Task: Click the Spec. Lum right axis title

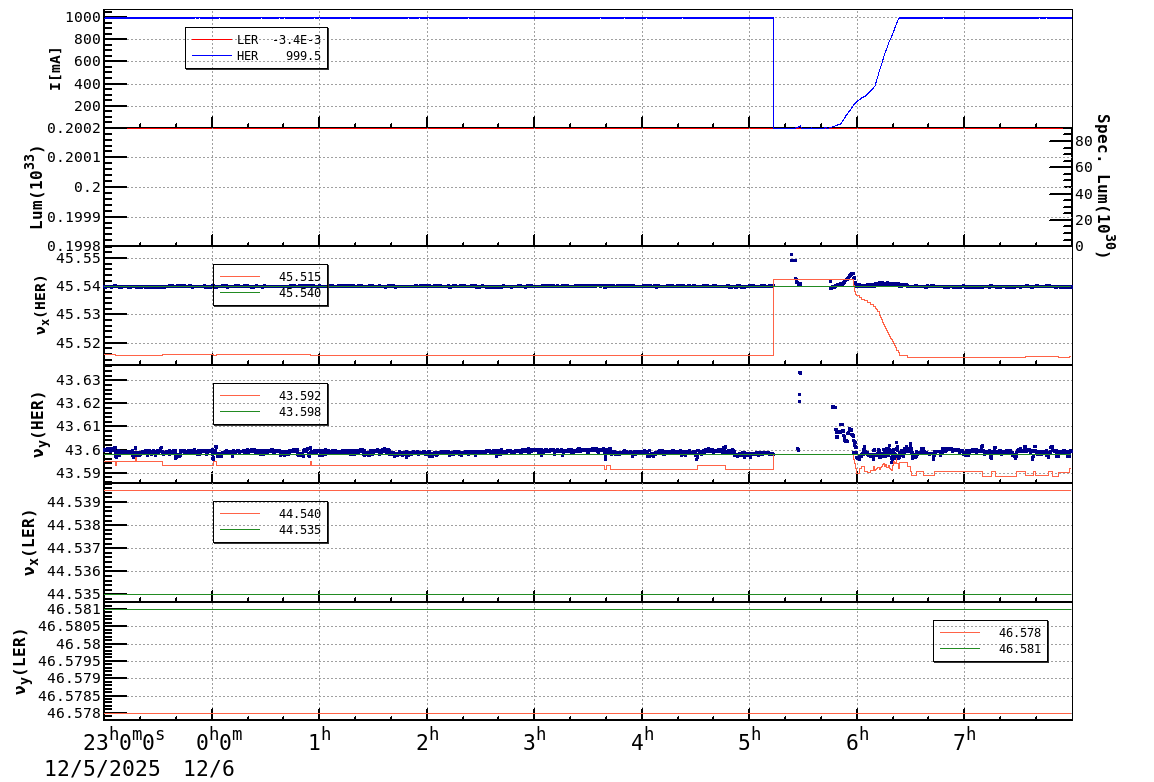Action: (1102, 185)
